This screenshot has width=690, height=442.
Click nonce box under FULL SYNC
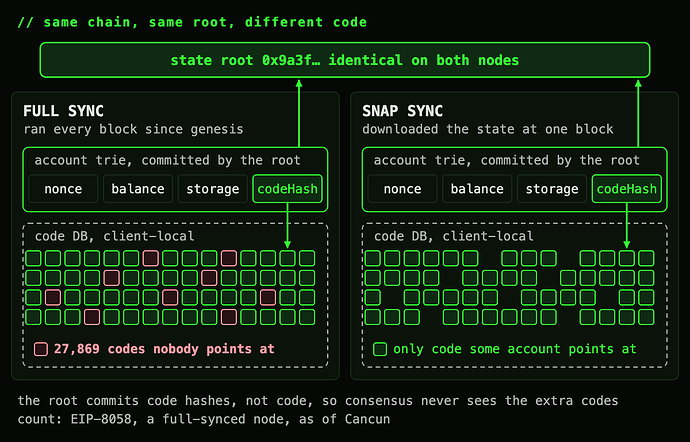63,189
